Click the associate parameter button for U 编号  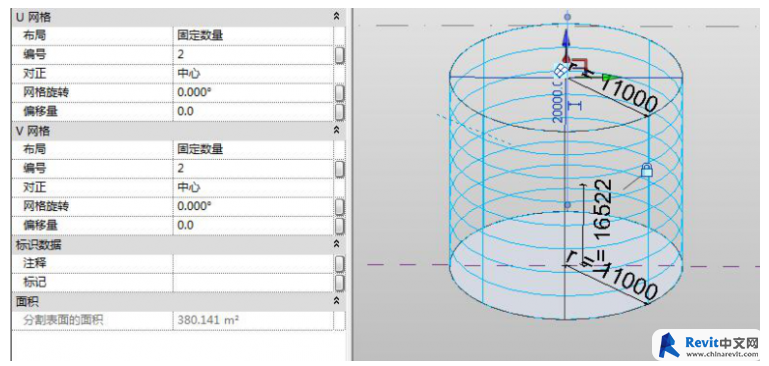coord(339,55)
